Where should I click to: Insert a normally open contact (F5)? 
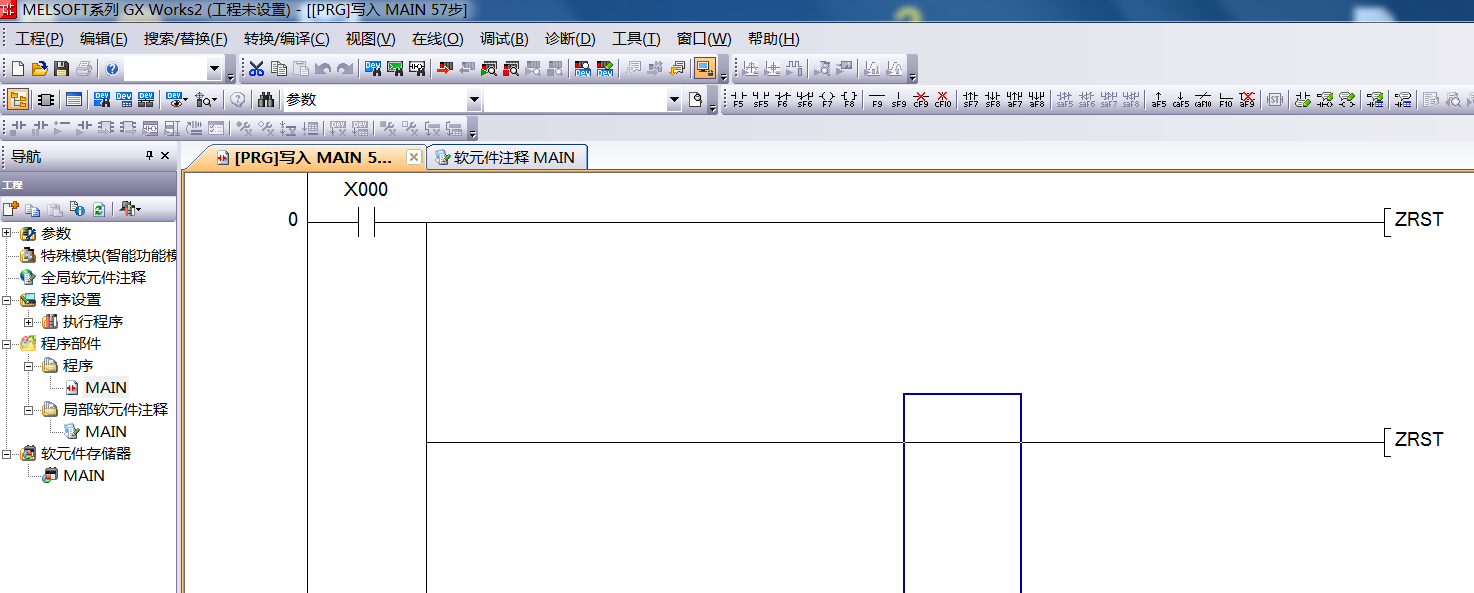click(x=739, y=100)
